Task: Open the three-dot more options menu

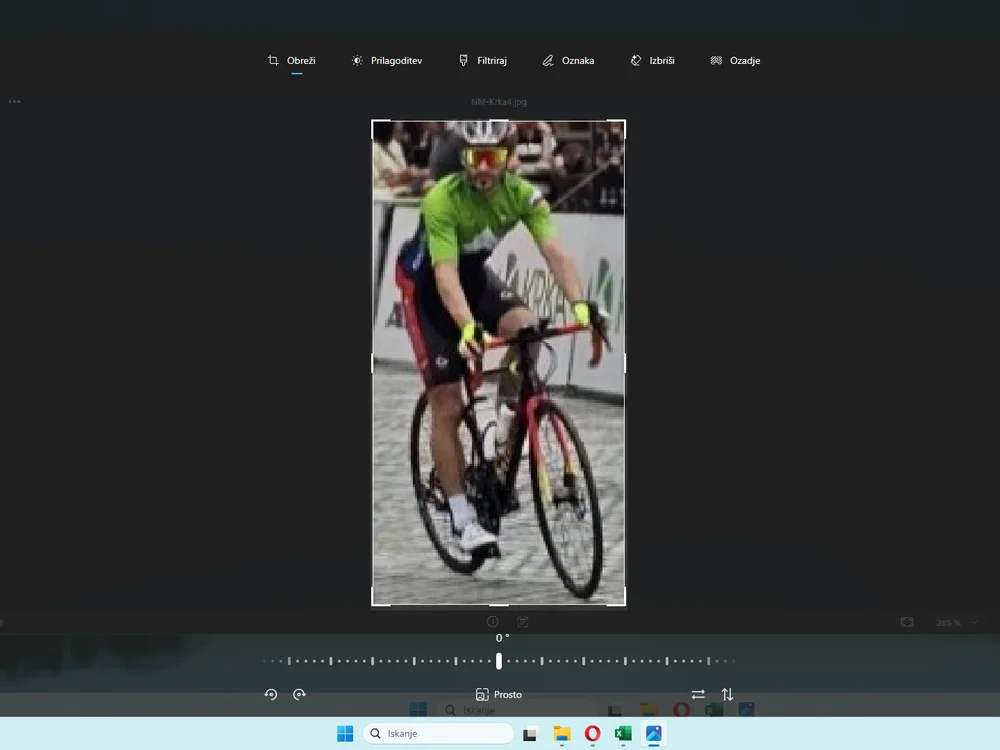Action: click(x=15, y=101)
